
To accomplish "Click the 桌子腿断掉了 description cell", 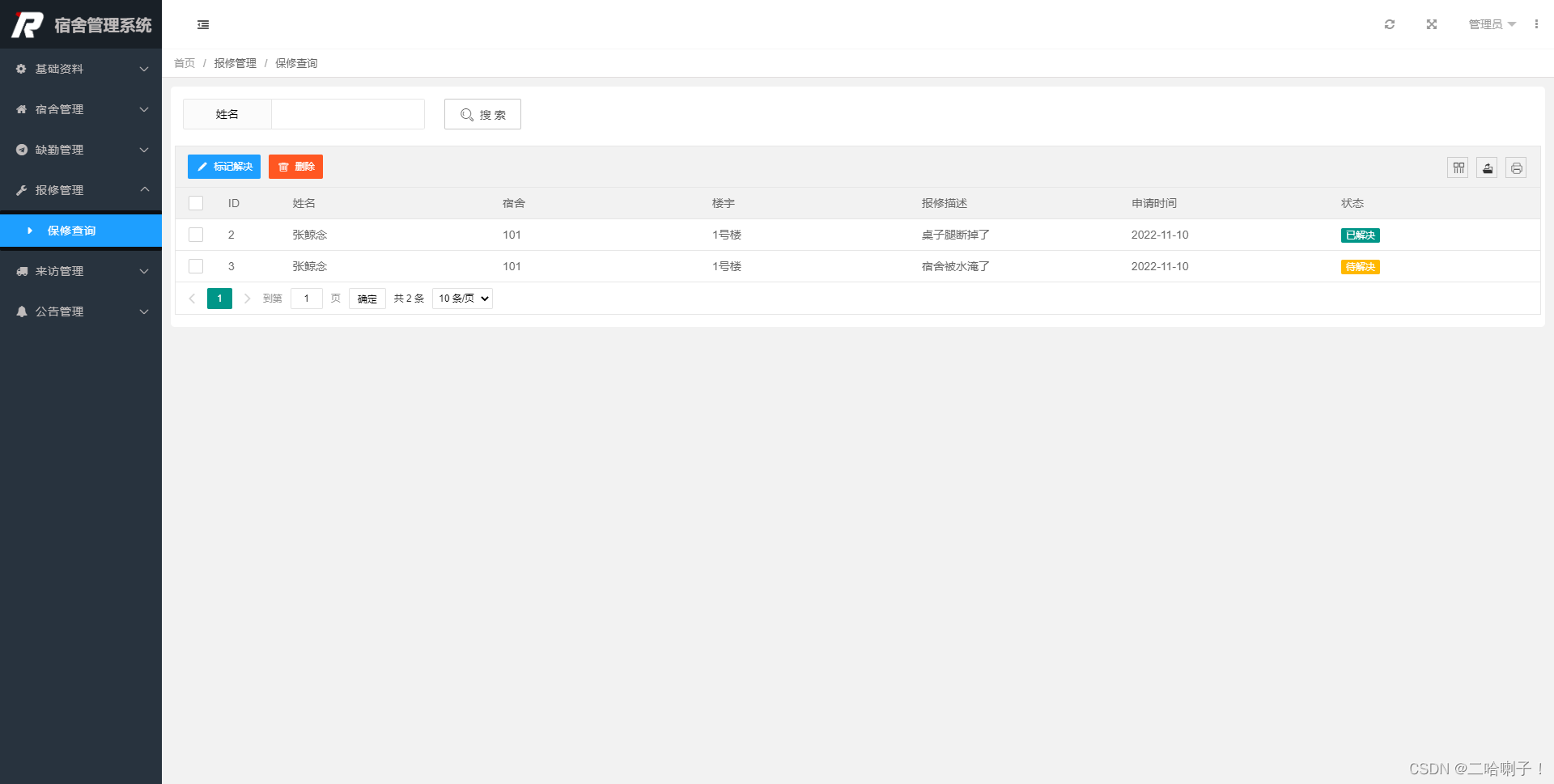I will (956, 235).
